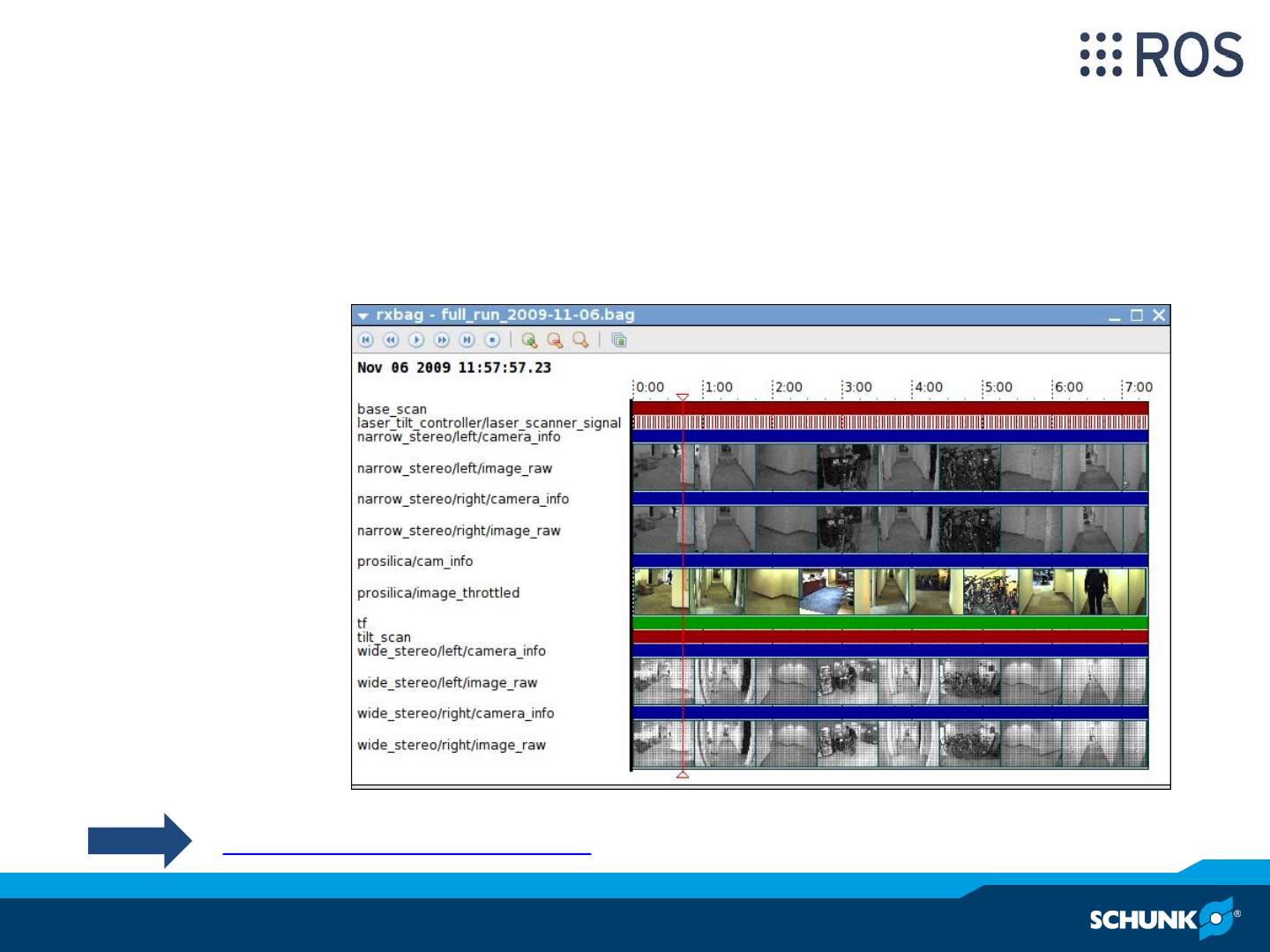Image resolution: width=1270 pixels, height=952 pixels.
Task: Click the blue wide_stereo/right/camera_info message bar
Action: [x=891, y=712]
